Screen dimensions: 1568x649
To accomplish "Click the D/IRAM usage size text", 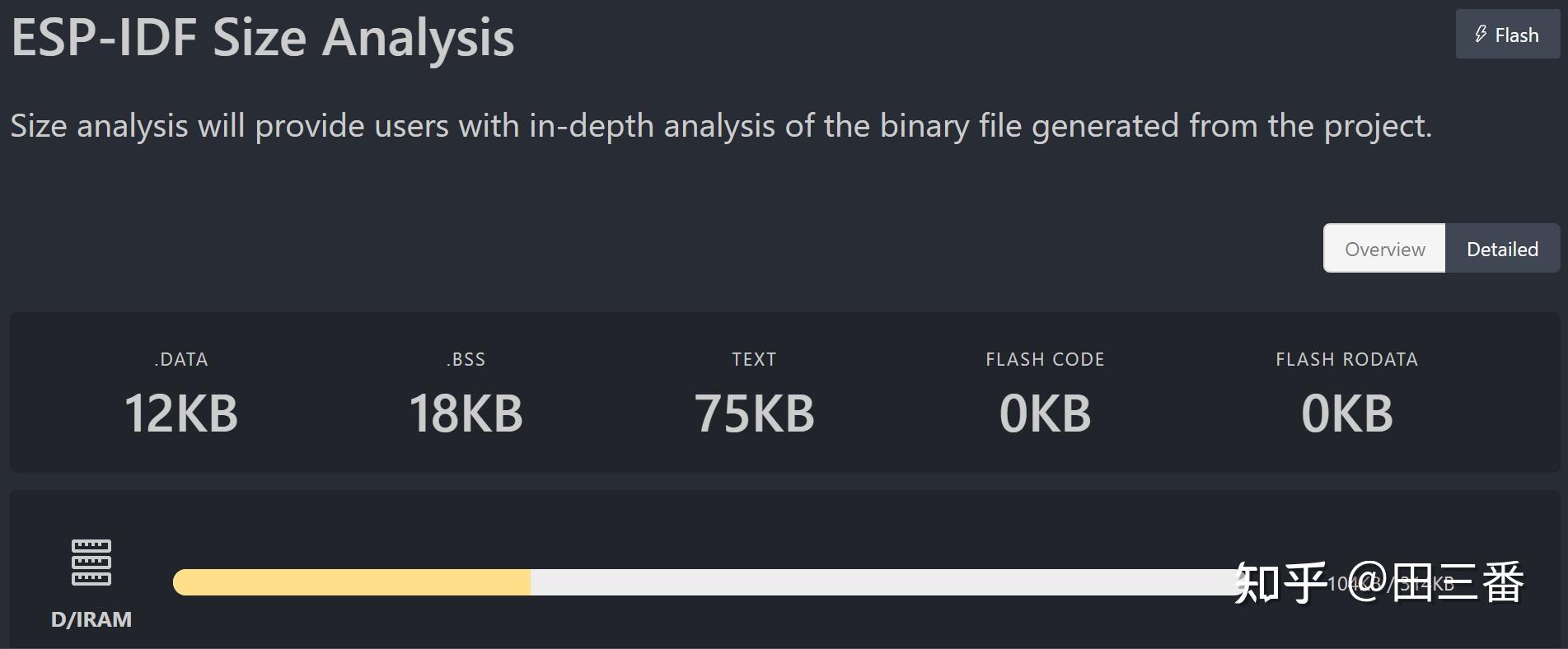I will [x=1391, y=584].
